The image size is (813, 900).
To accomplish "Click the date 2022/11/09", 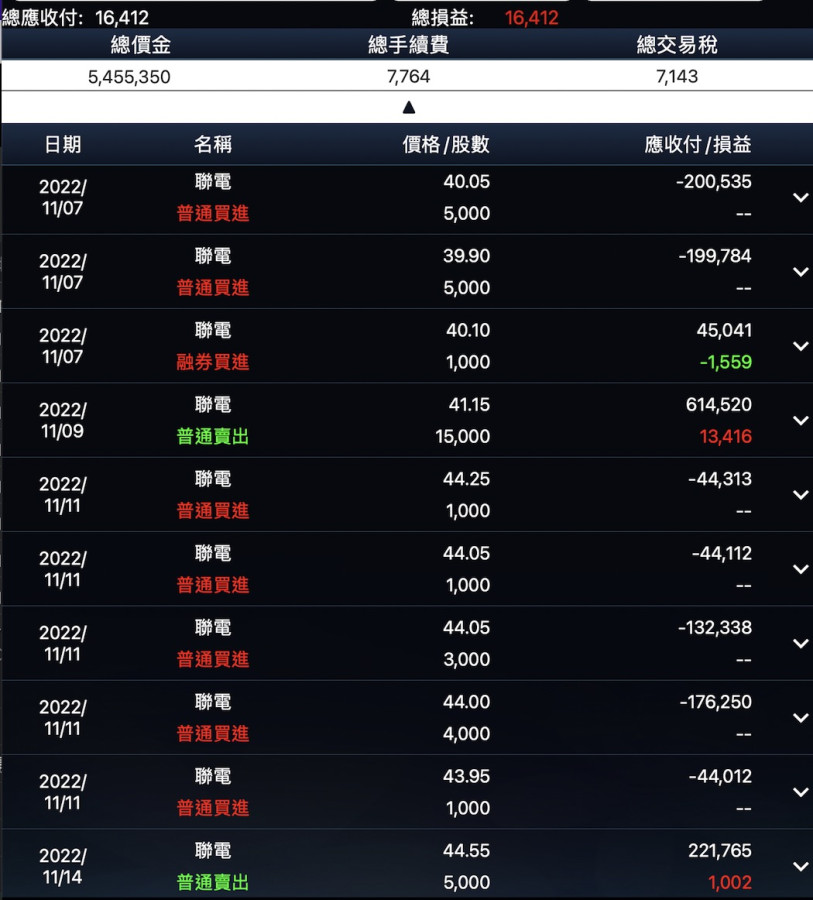I will click(63, 420).
